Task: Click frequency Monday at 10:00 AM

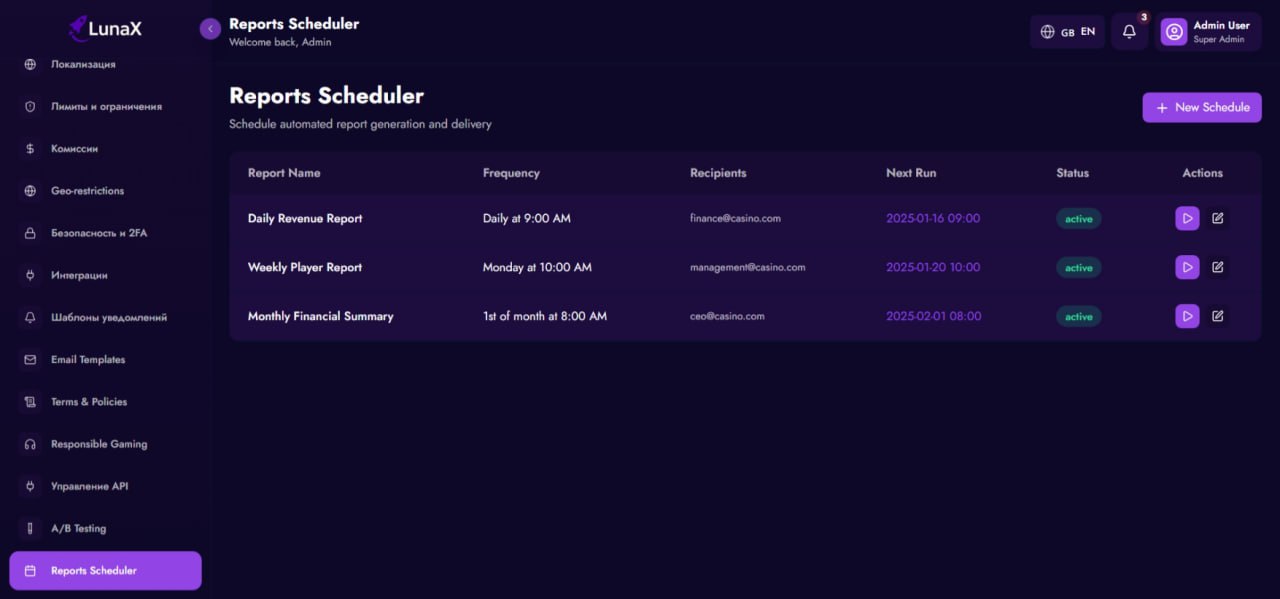Action: [x=537, y=267]
